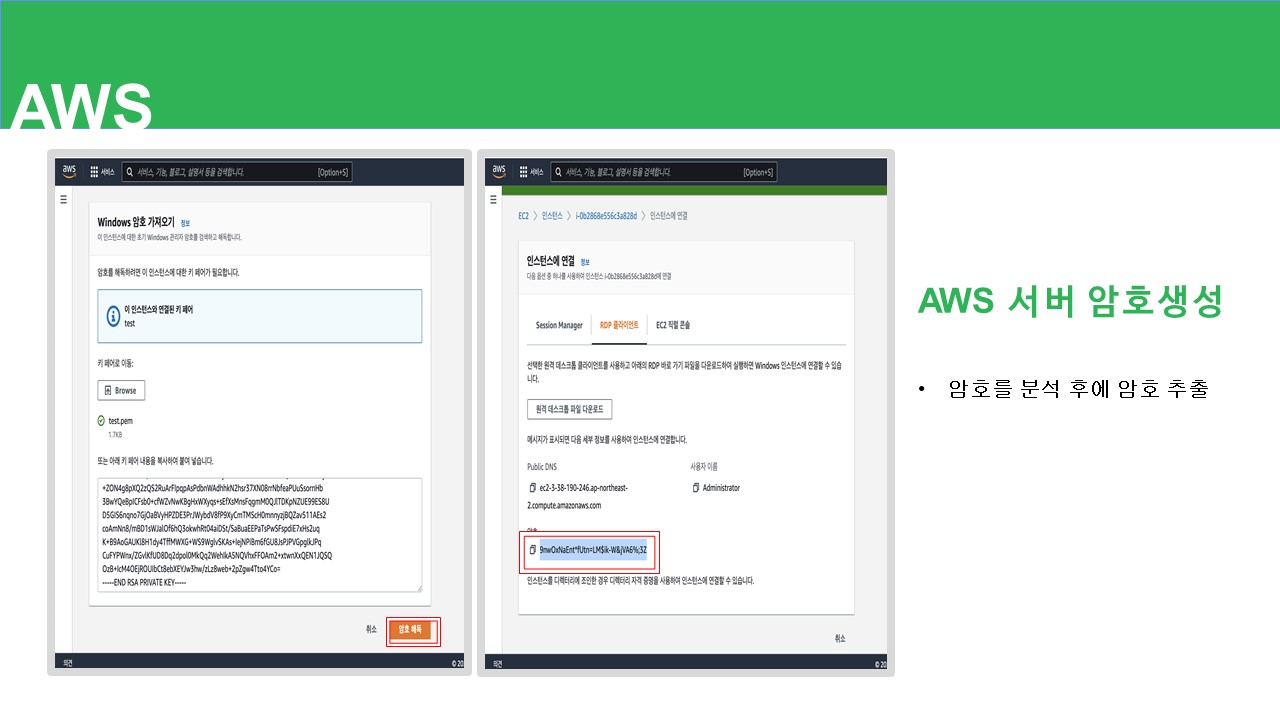Image resolution: width=1280 pixels, height=720 pixels.
Task: Click the 'Administrator' user name value
Action: click(721, 488)
